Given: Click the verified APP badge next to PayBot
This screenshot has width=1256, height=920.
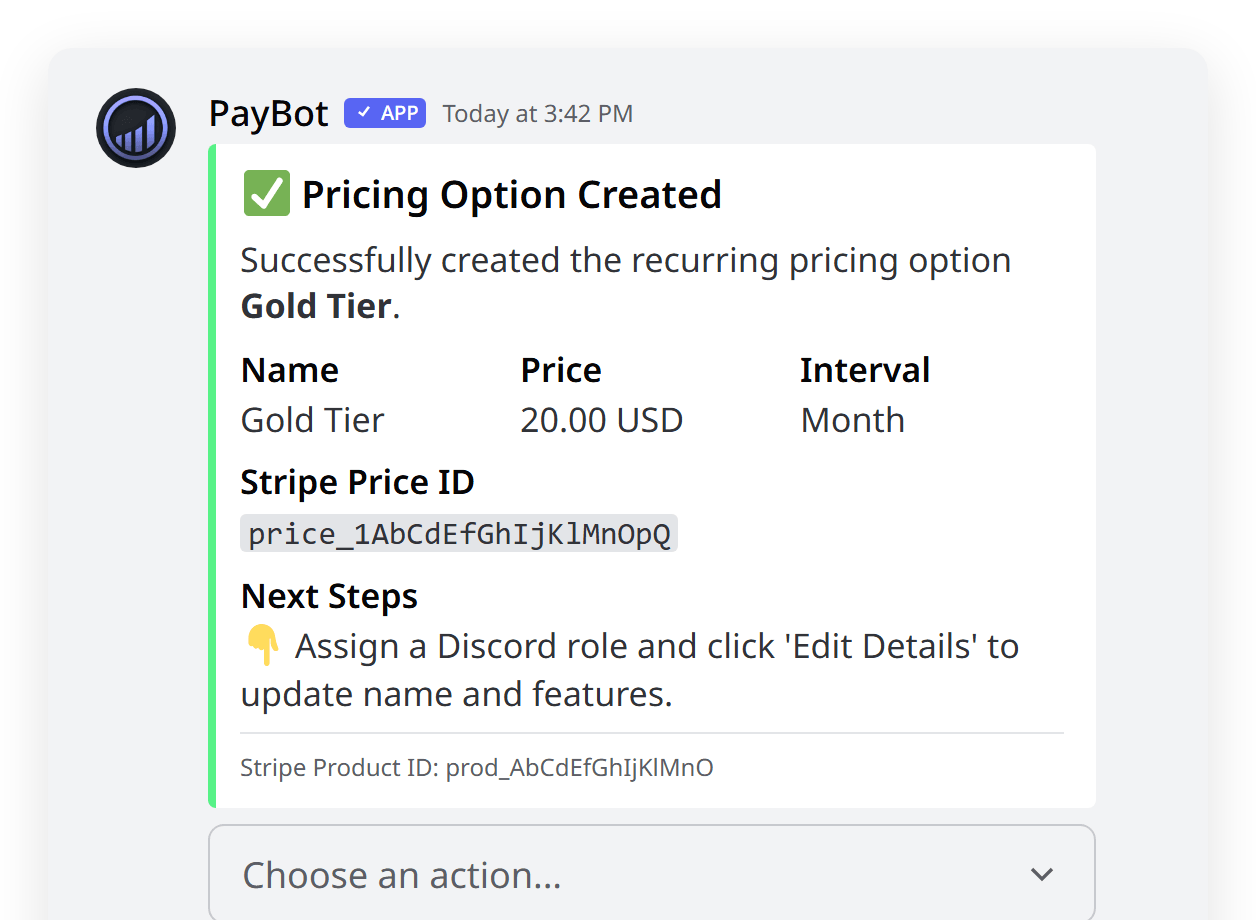Looking at the screenshot, I should click(x=384, y=113).
